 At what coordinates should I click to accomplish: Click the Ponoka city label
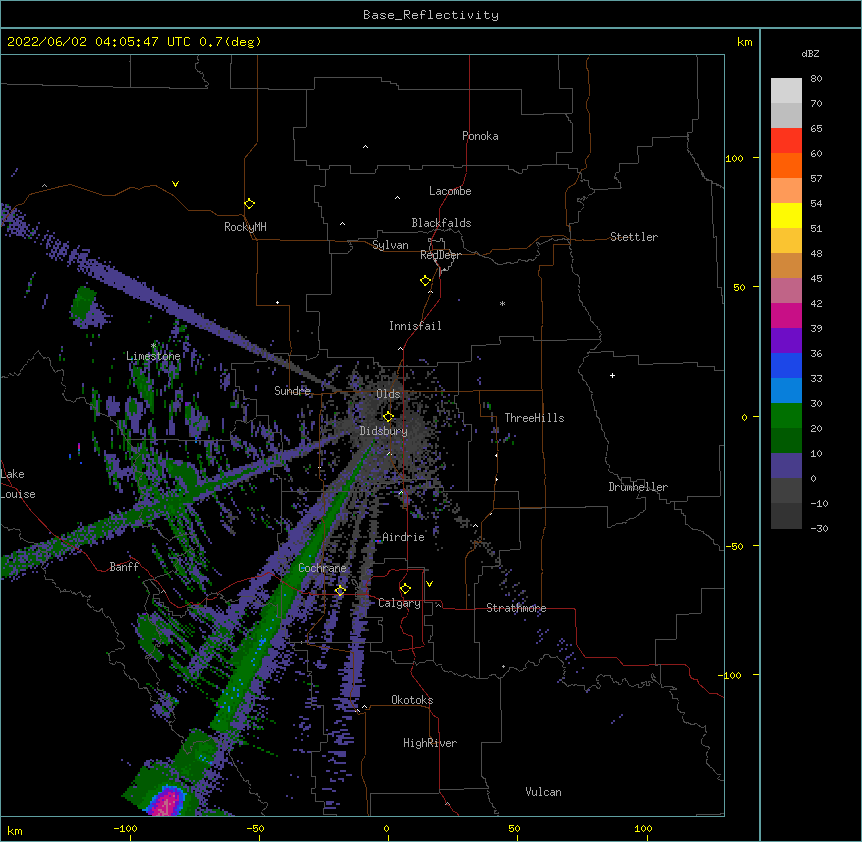click(480, 136)
